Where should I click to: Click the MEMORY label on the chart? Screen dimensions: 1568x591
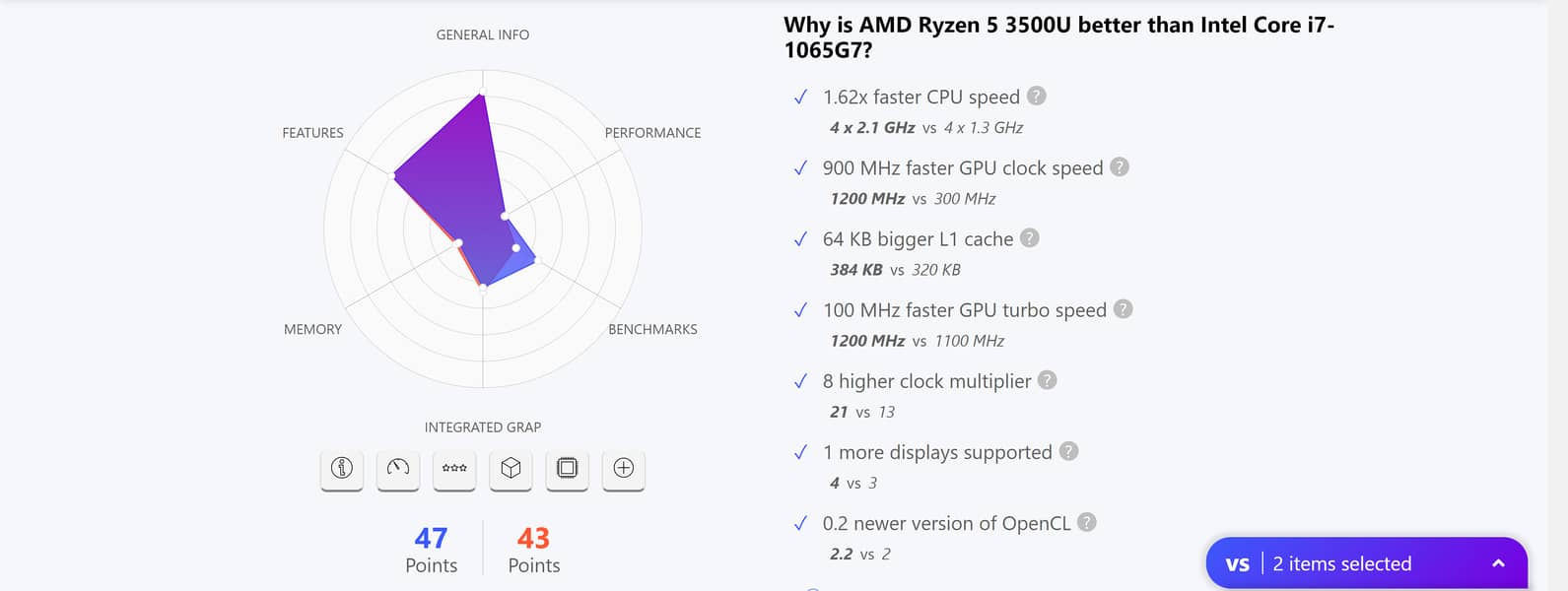point(312,329)
